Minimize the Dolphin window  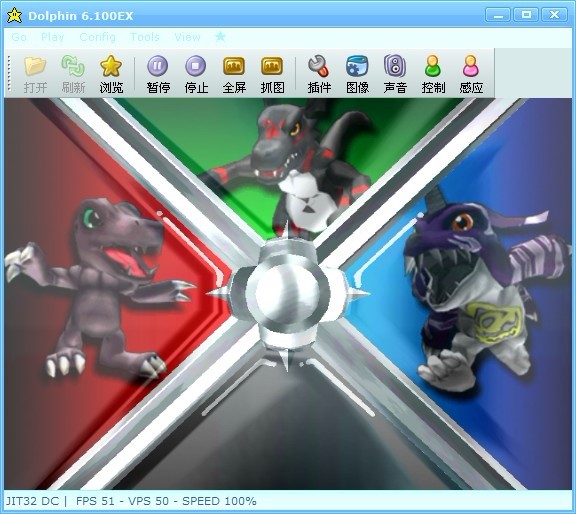click(x=498, y=15)
